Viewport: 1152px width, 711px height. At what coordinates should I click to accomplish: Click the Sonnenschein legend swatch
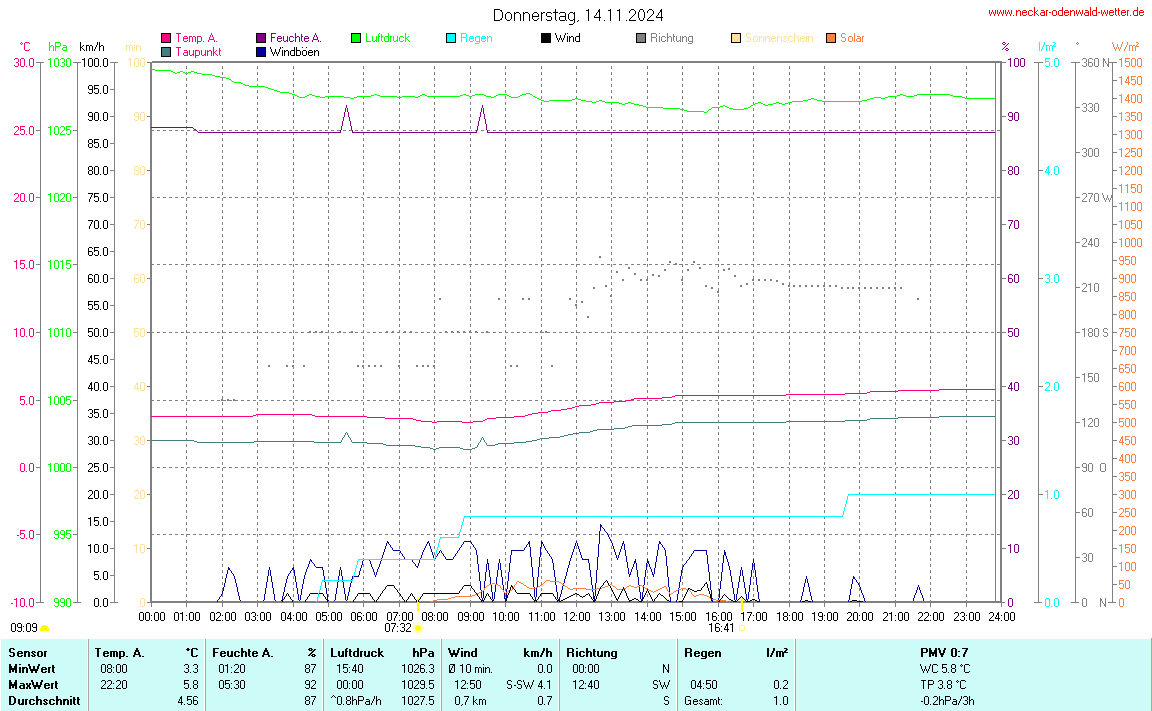[736, 38]
